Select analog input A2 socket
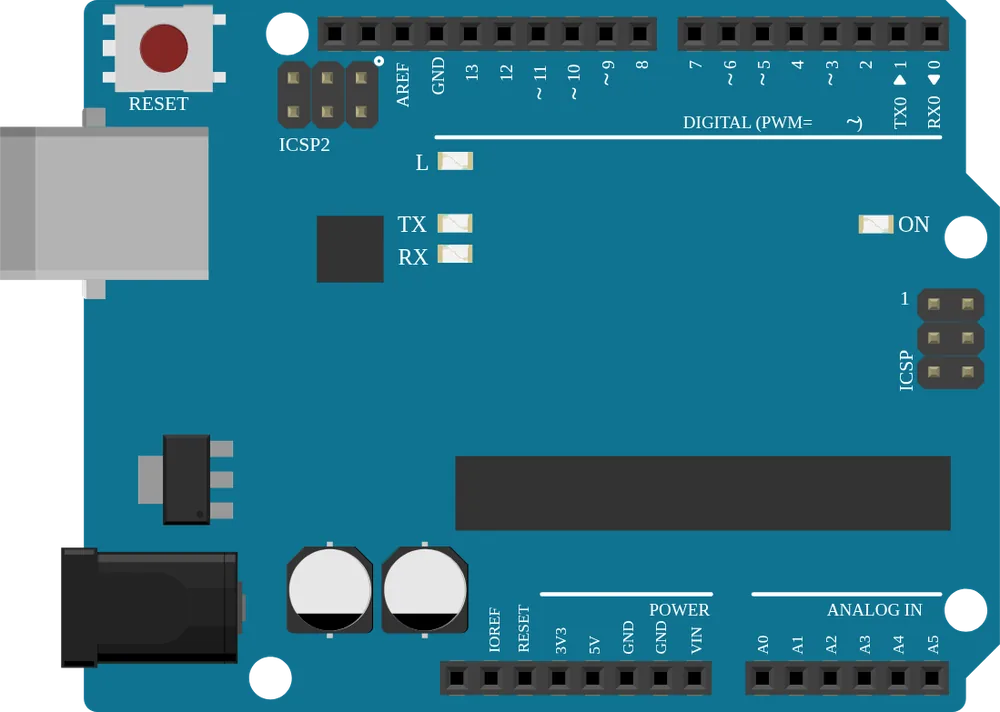The image size is (1000, 712). 830,678
